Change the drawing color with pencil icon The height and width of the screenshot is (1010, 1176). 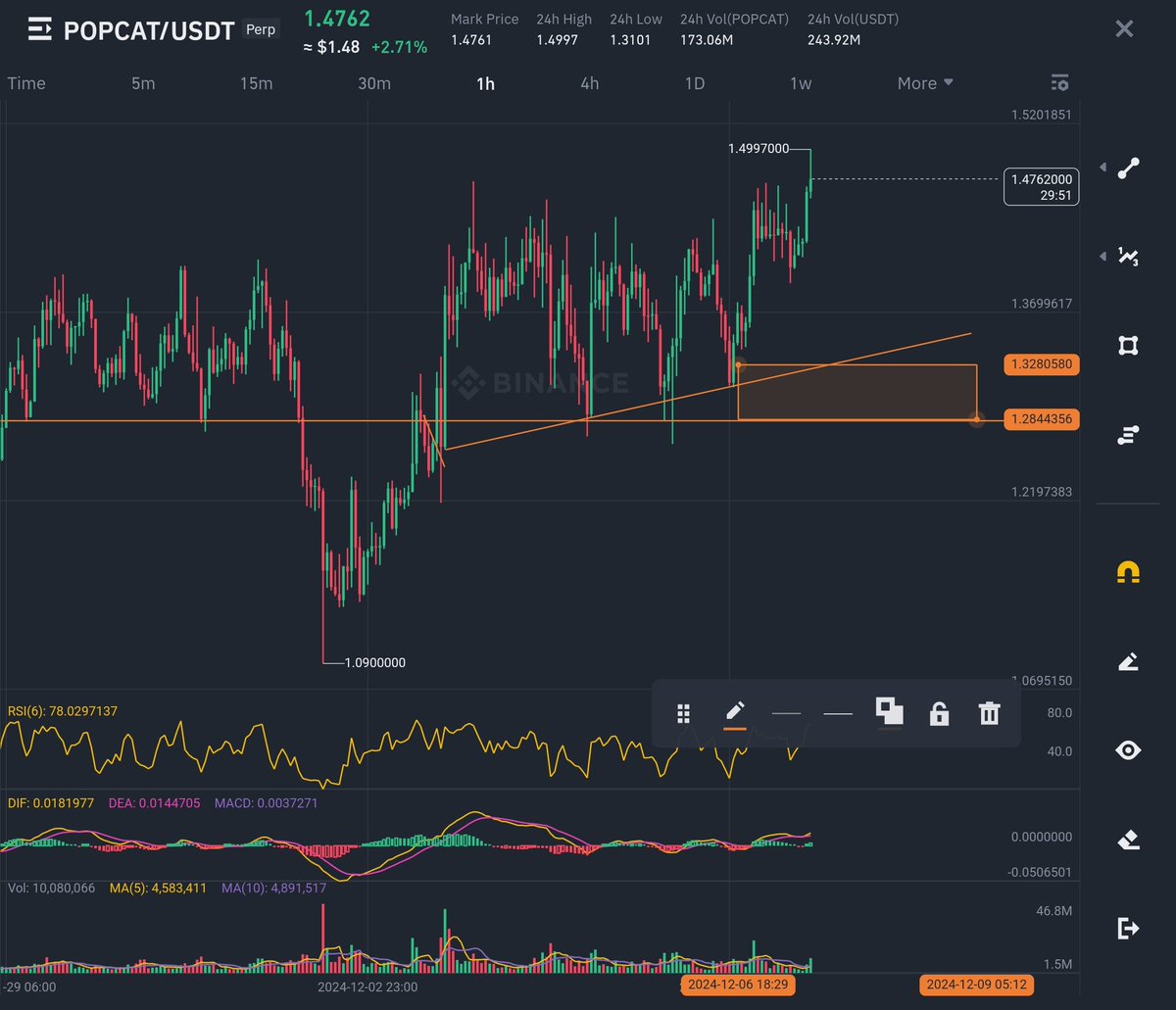tap(735, 713)
